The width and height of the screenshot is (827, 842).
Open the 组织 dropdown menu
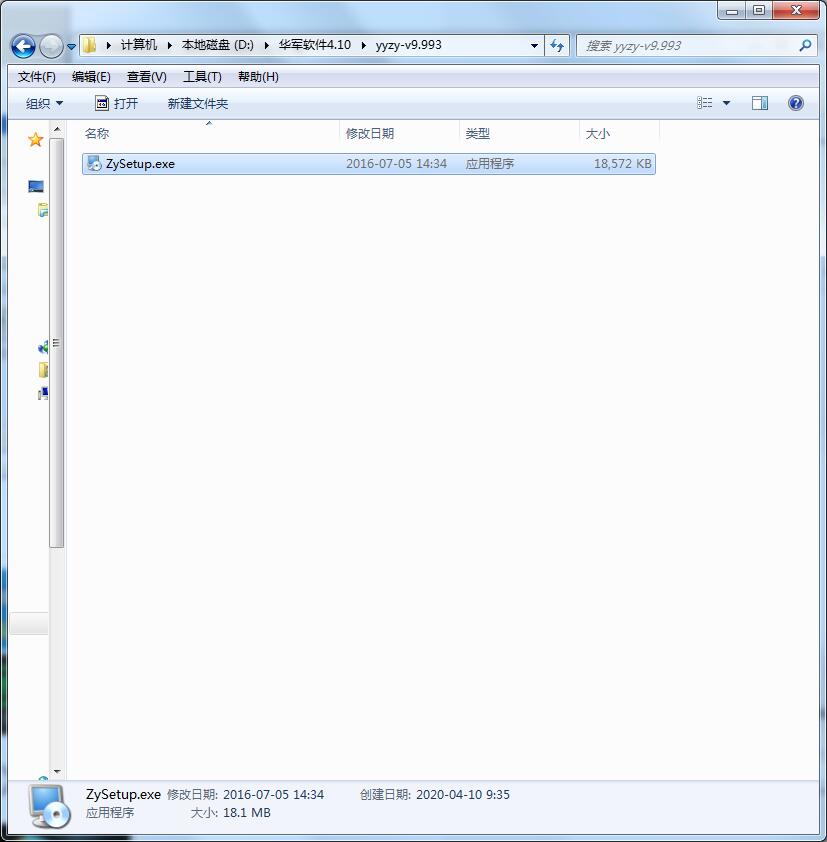pyautogui.click(x=46, y=103)
